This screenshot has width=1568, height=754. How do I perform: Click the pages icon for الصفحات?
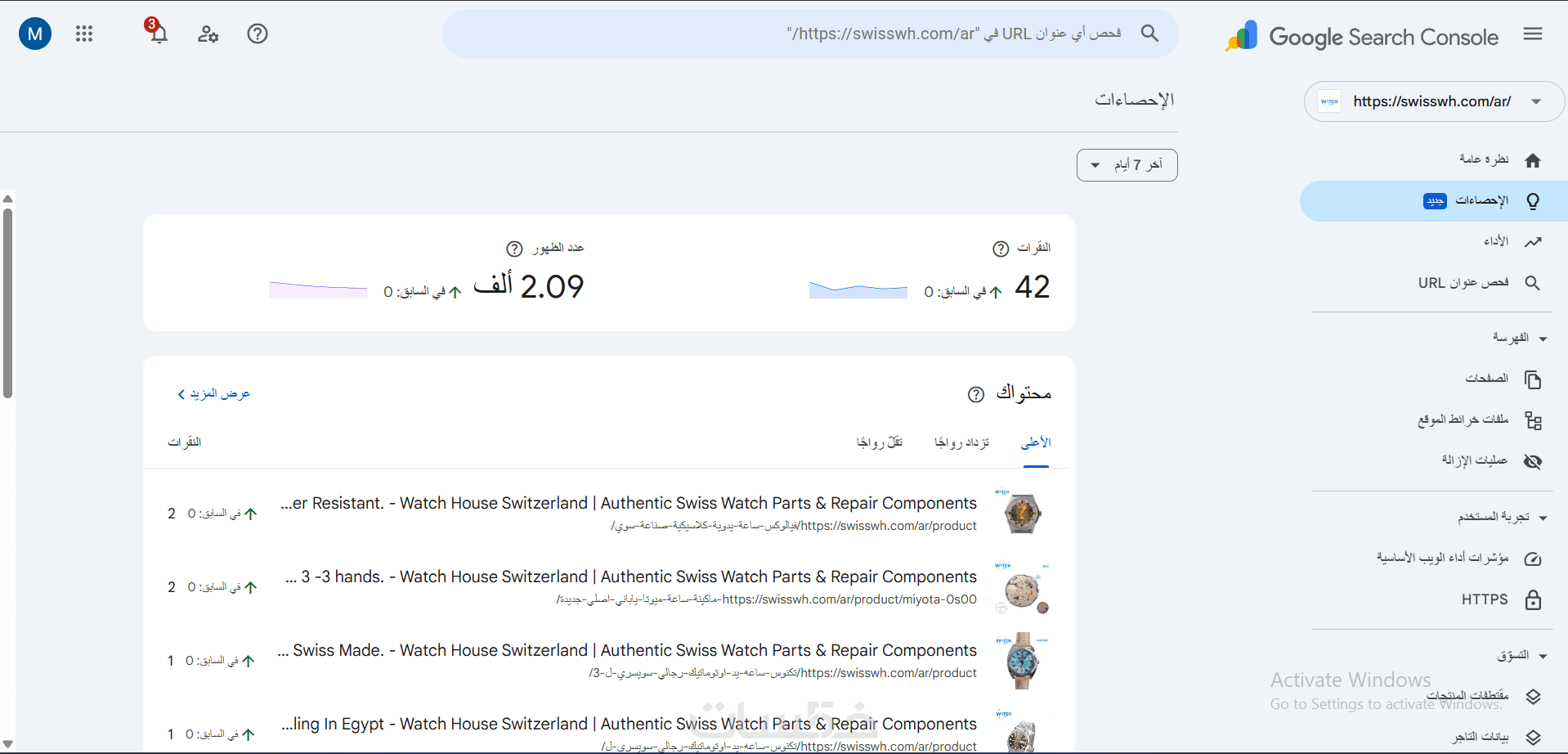pos(1533,379)
